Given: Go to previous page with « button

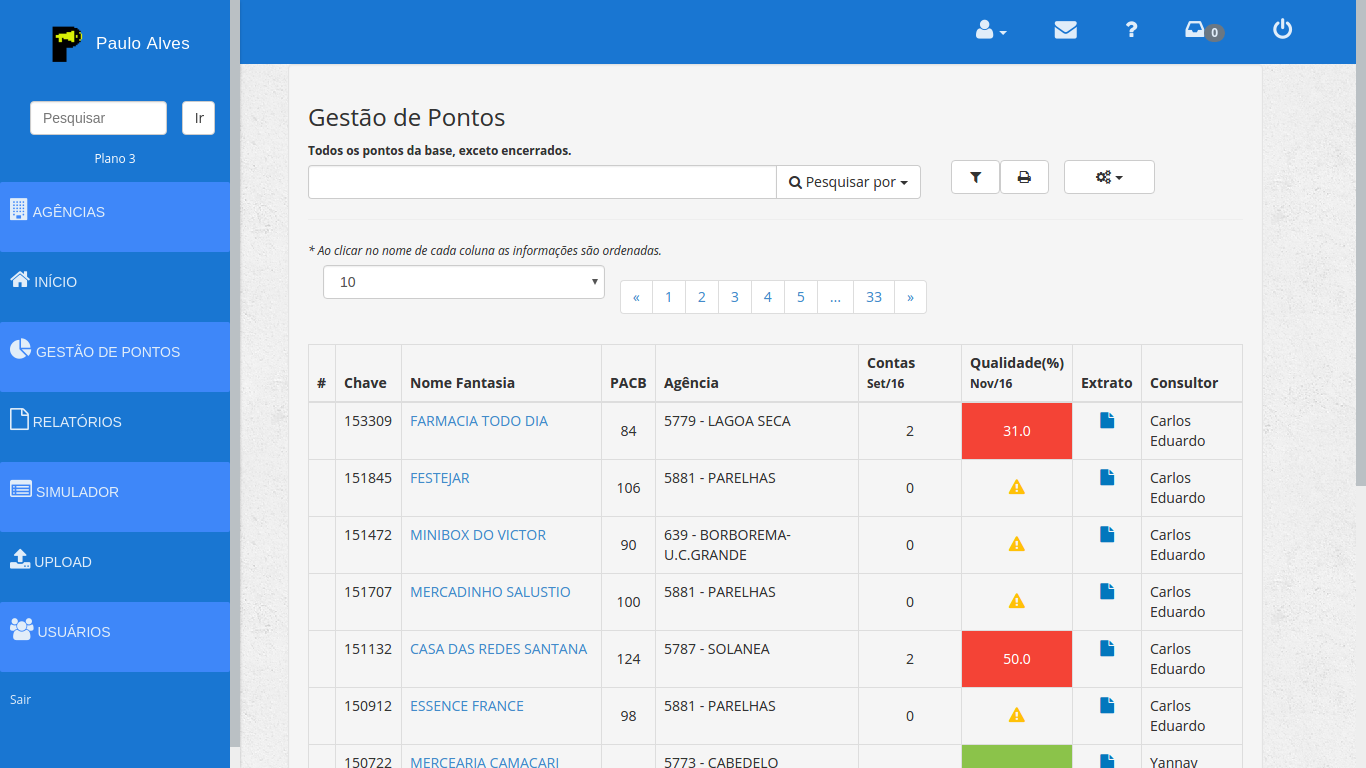Looking at the screenshot, I should pyautogui.click(x=636, y=297).
